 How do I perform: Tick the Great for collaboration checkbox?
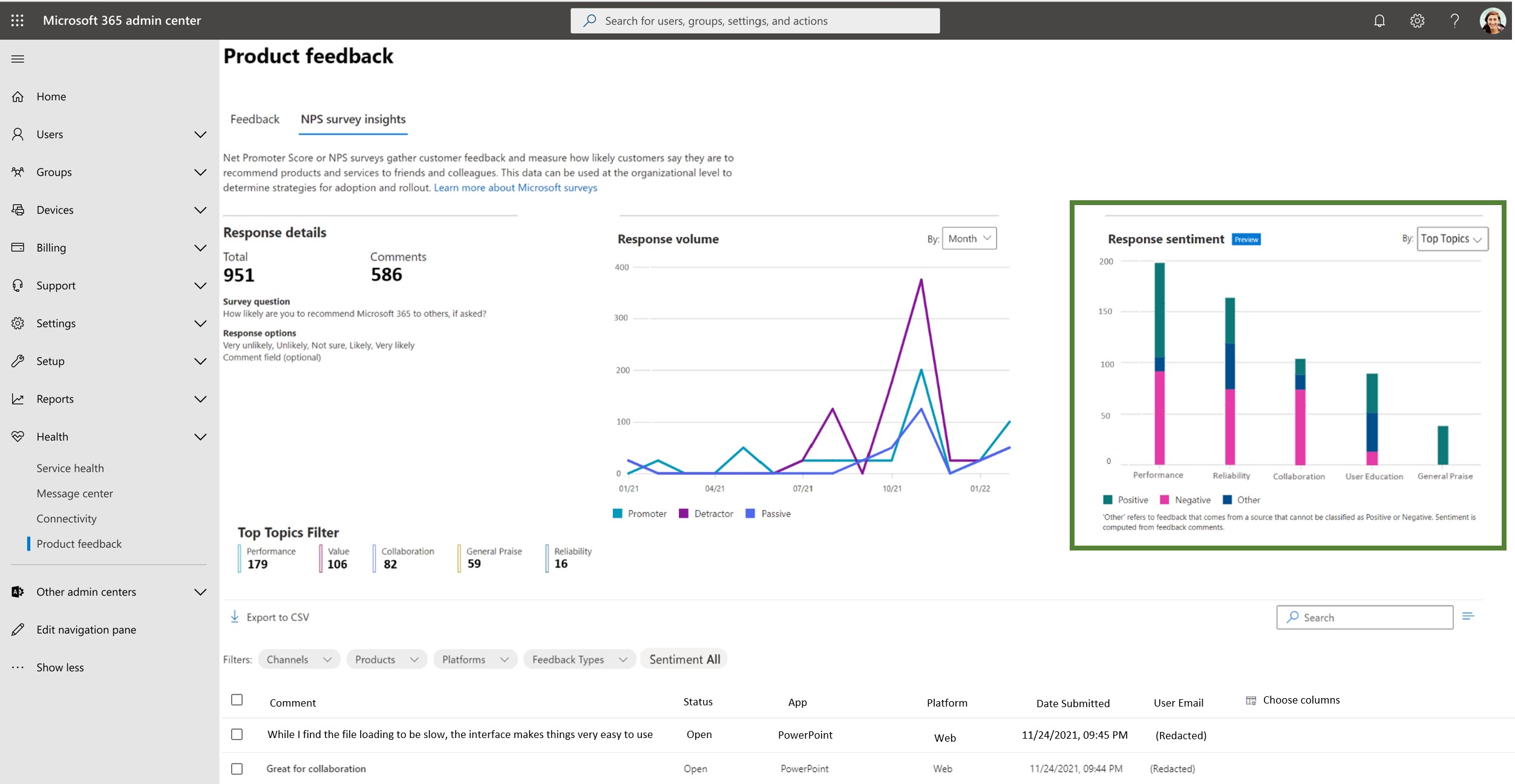(237, 769)
